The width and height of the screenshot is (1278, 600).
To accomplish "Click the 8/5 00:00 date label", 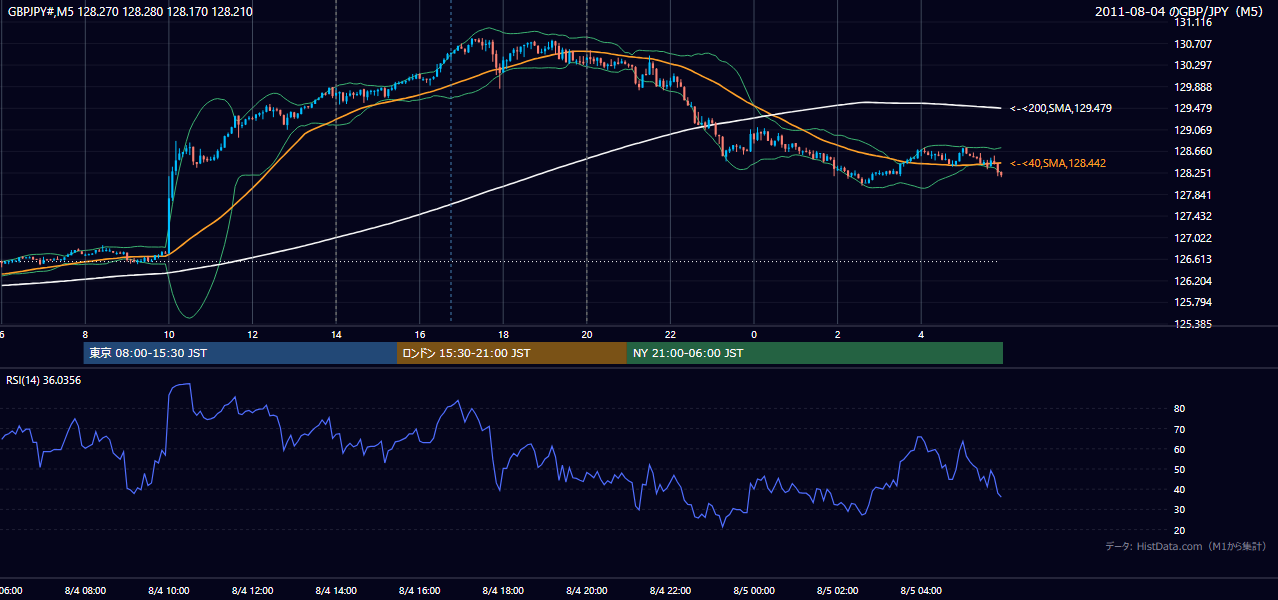I will pyautogui.click(x=754, y=590).
